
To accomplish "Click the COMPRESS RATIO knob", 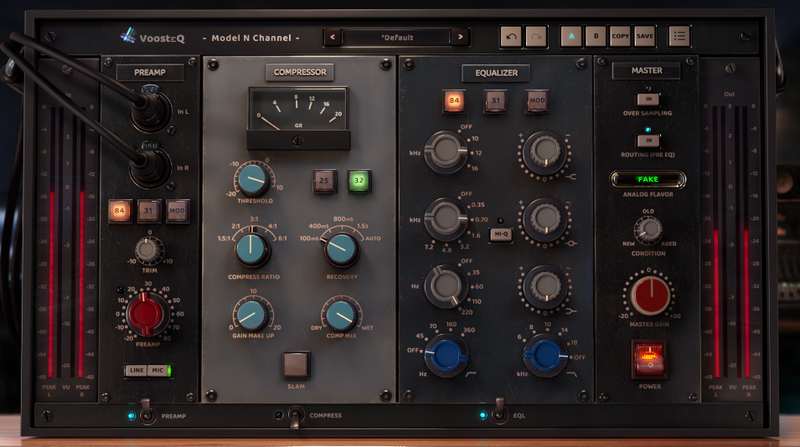I will [252, 250].
